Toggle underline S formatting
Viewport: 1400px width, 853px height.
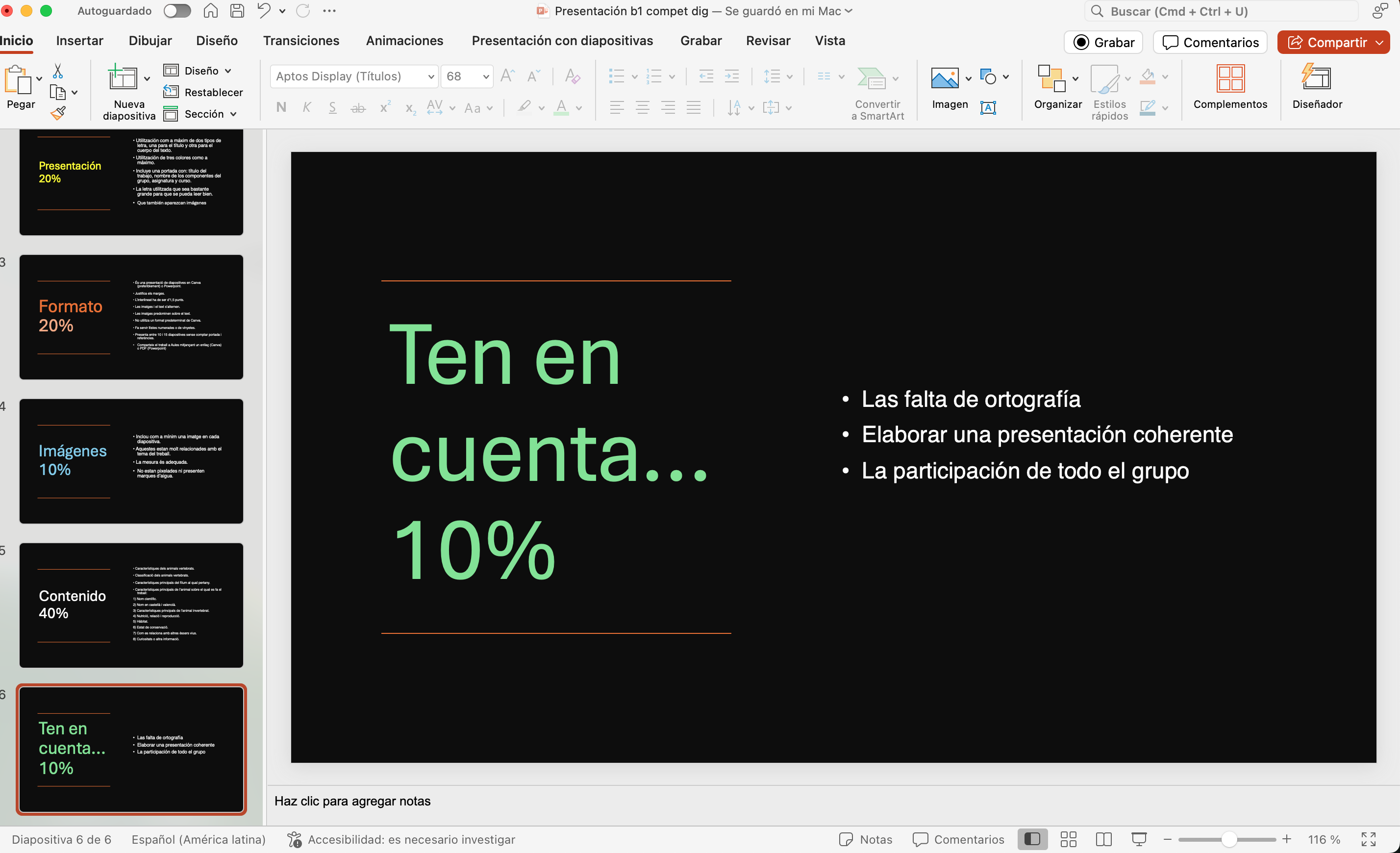coord(332,107)
